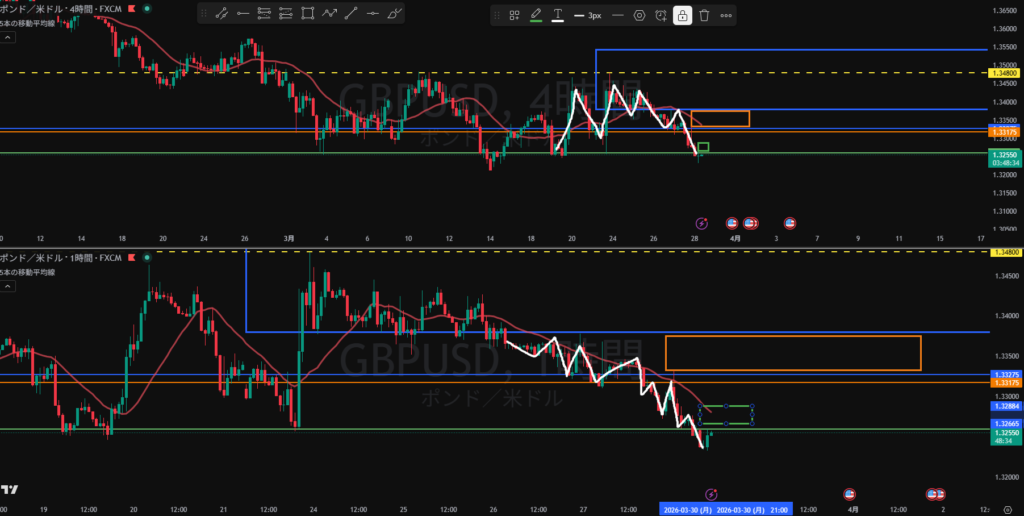Collapse the upper chart indicator legend
The width and height of the screenshot is (1024, 516).
(7, 37)
